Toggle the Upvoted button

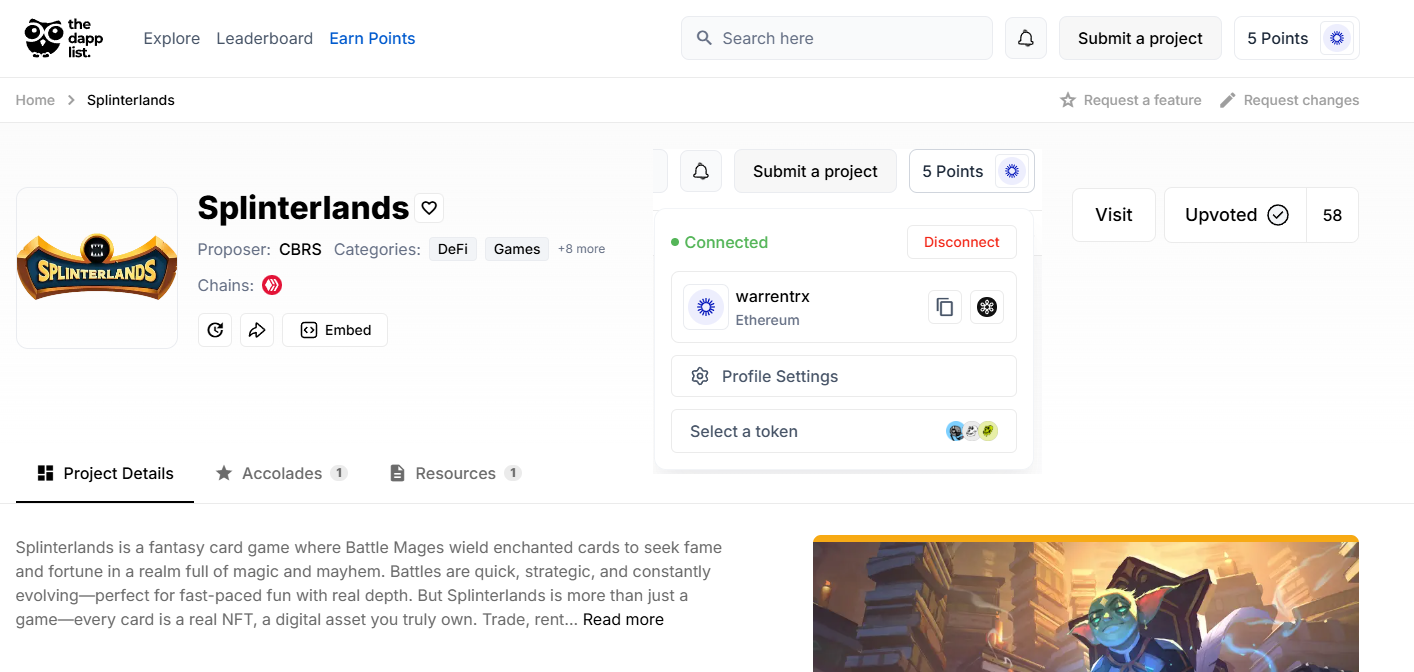coord(1236,215)
